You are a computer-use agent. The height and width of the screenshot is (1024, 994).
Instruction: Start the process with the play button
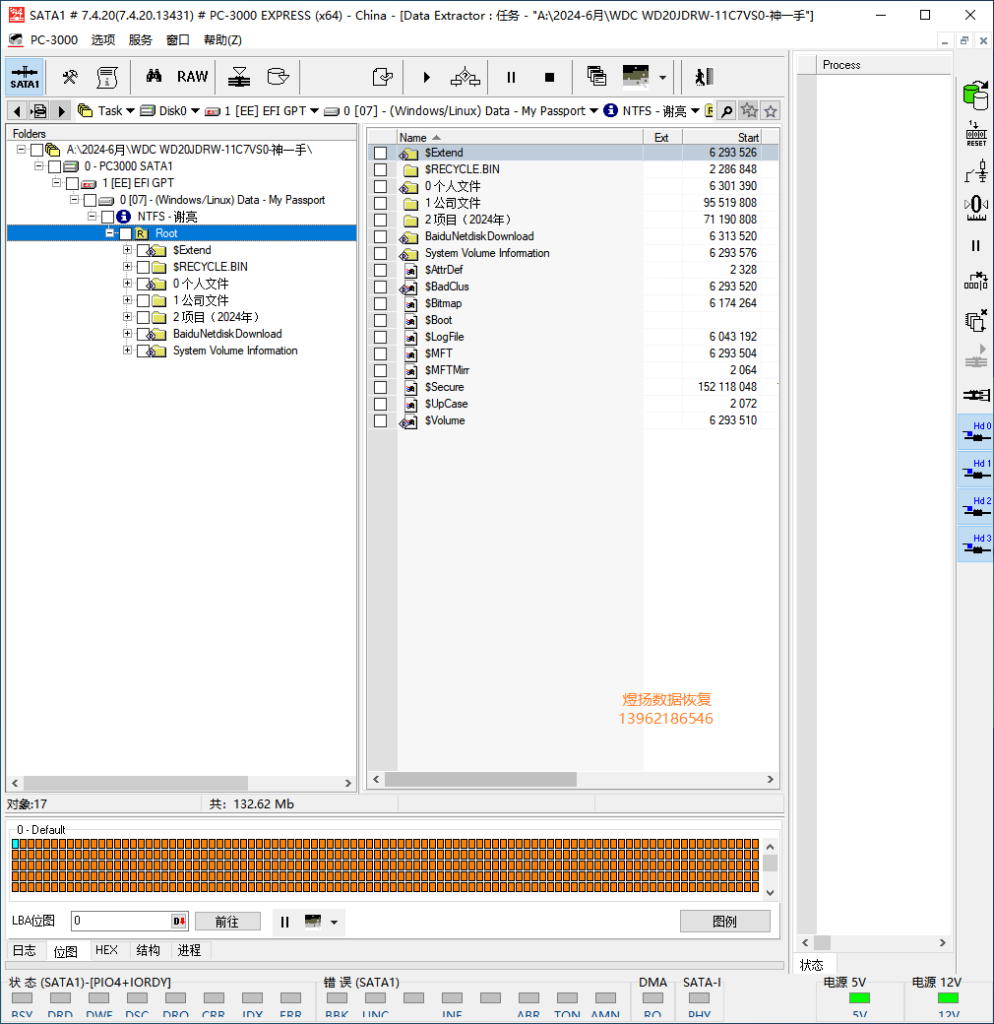click(426, 78)
